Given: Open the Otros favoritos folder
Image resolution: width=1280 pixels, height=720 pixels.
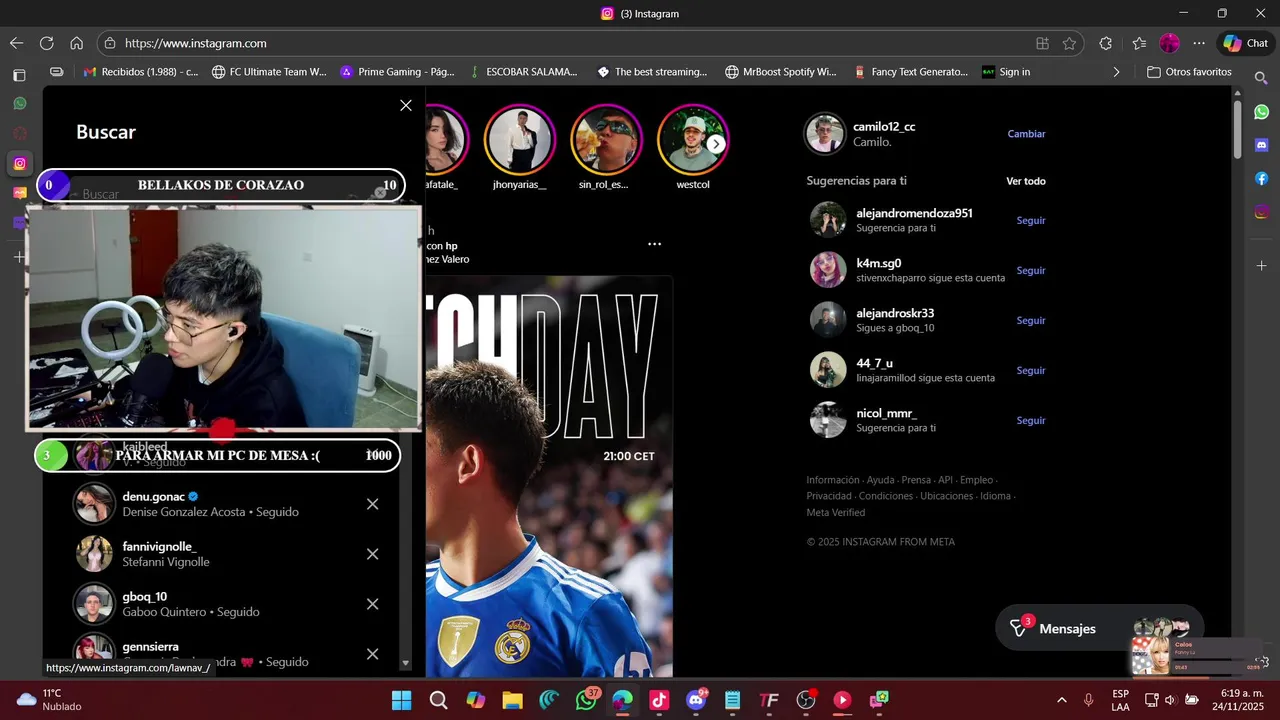Looking at the screenshot, I should pos(1189,72).
